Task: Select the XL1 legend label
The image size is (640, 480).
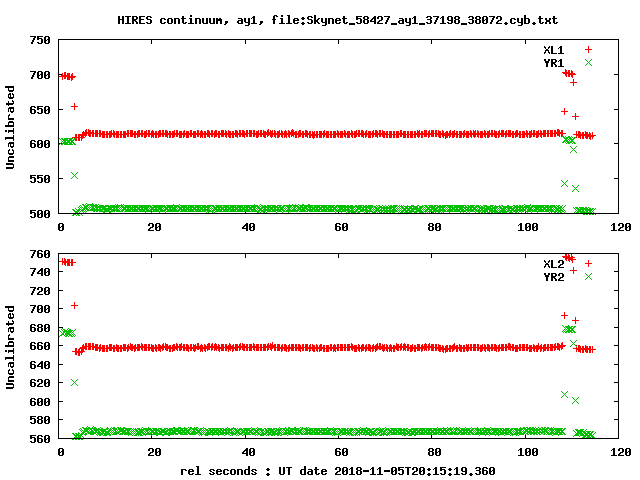Action: (553, 50)
